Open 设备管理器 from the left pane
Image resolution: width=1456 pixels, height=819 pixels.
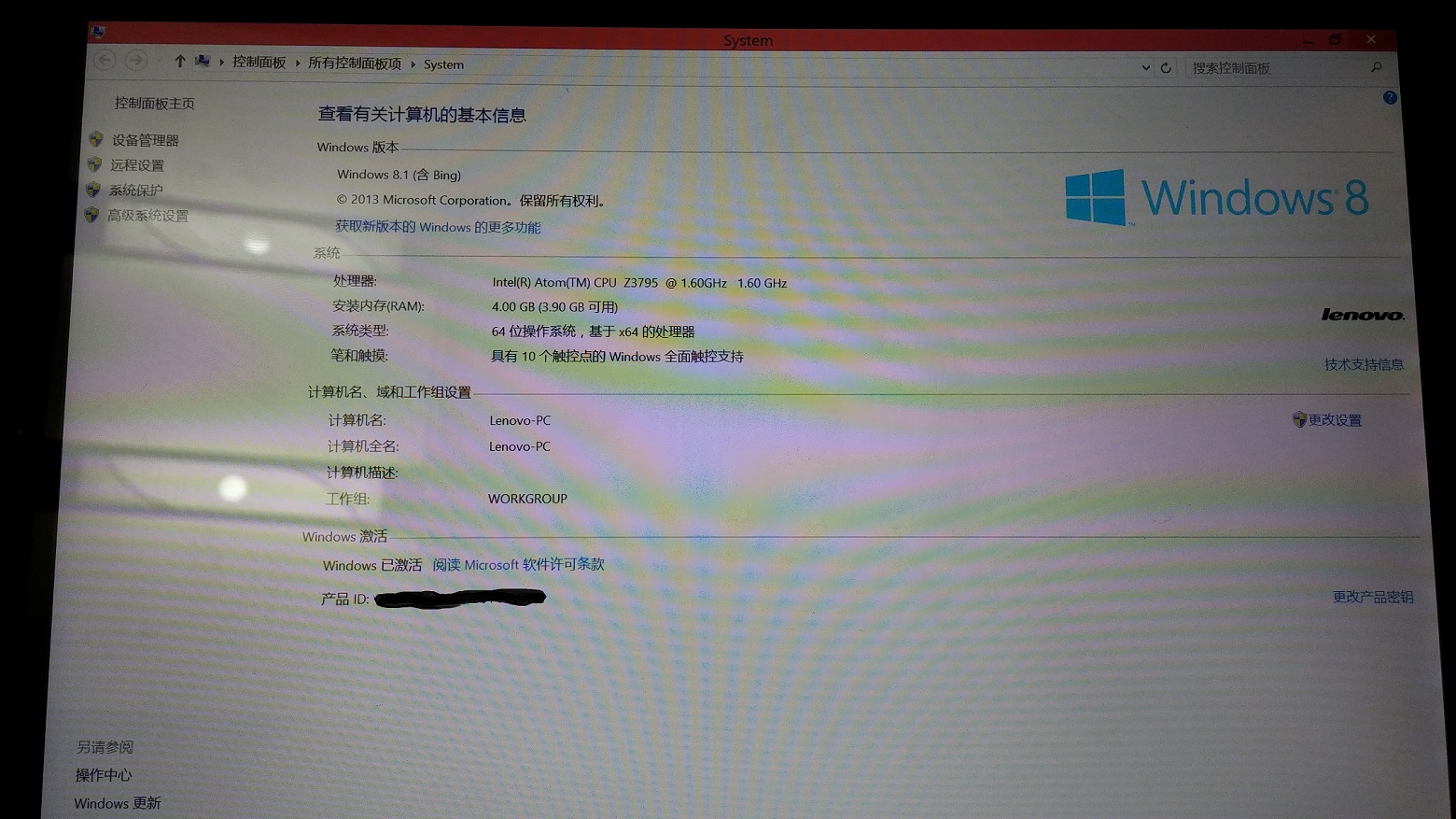point(146,140)
